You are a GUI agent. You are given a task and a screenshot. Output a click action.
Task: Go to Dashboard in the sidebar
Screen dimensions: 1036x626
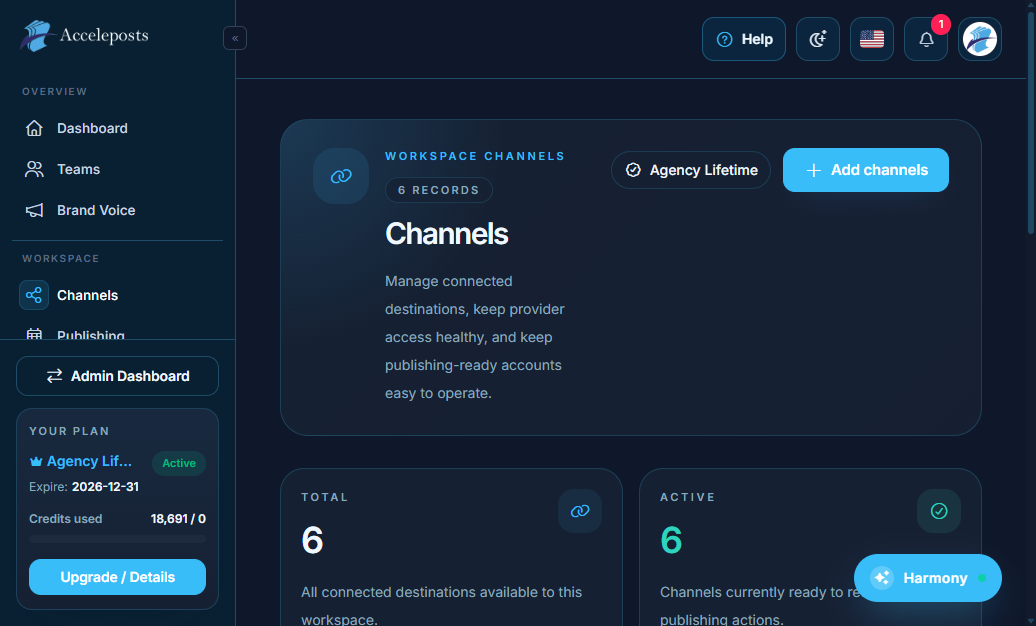tap(118, 128)
